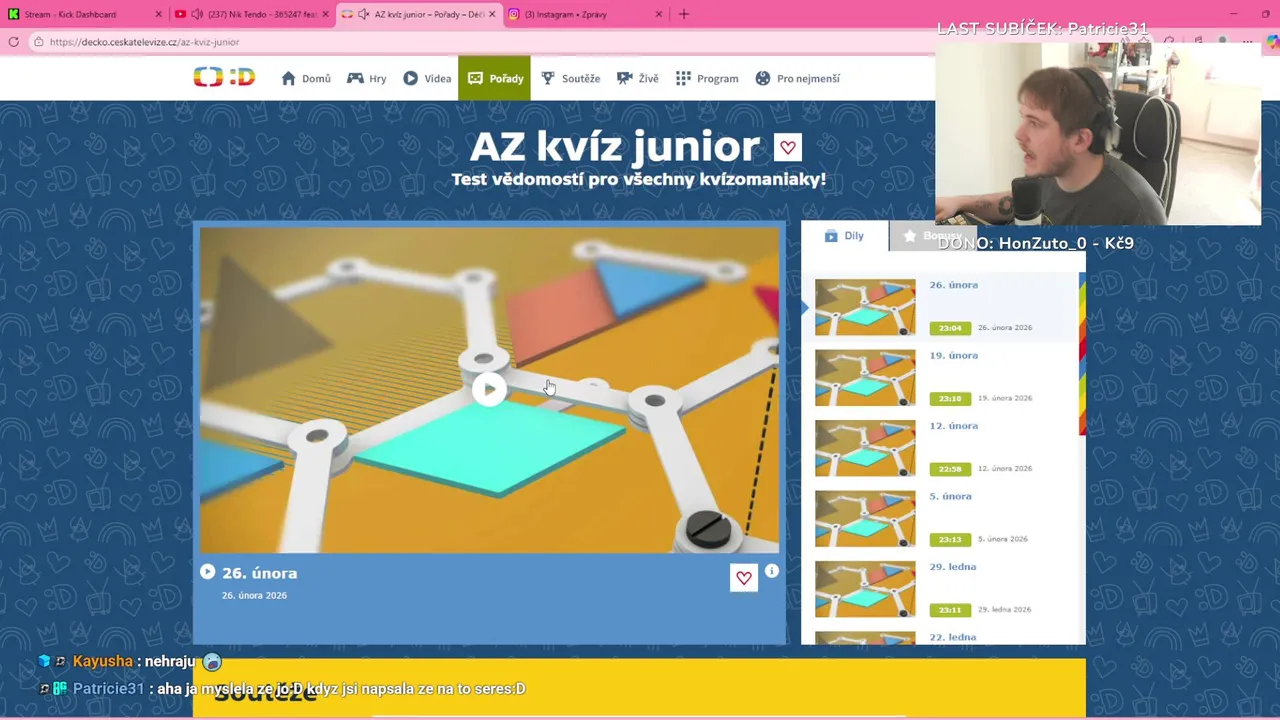Mute the YouTube tab via speaker icon
Image resolution: width=1280 pixels, height=720 pixels.
[197, 14]
